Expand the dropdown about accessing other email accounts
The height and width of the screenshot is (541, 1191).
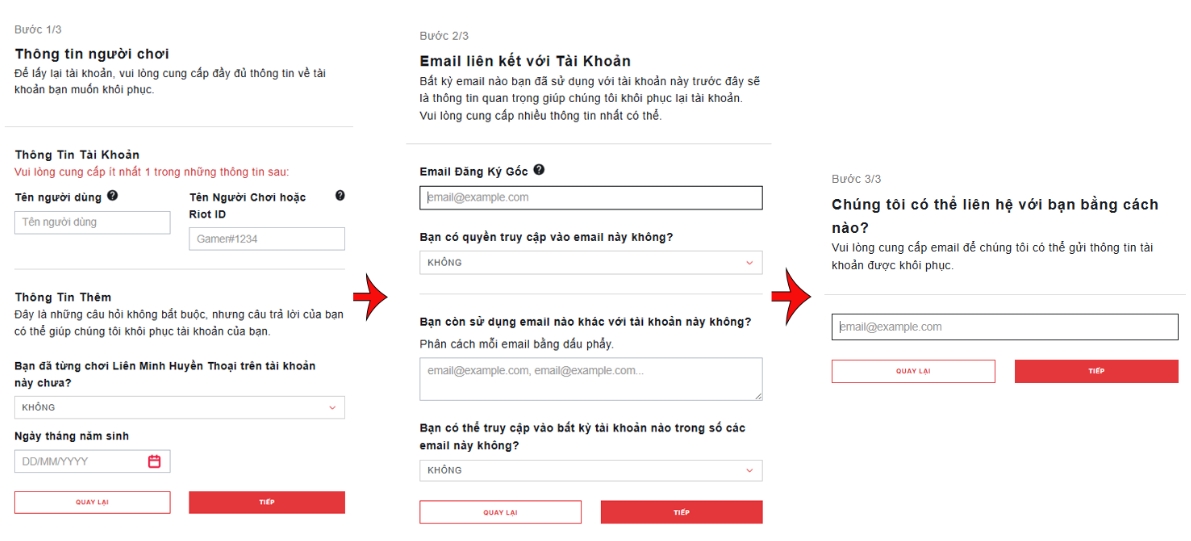pyautogui.click(x=590, y=470)
